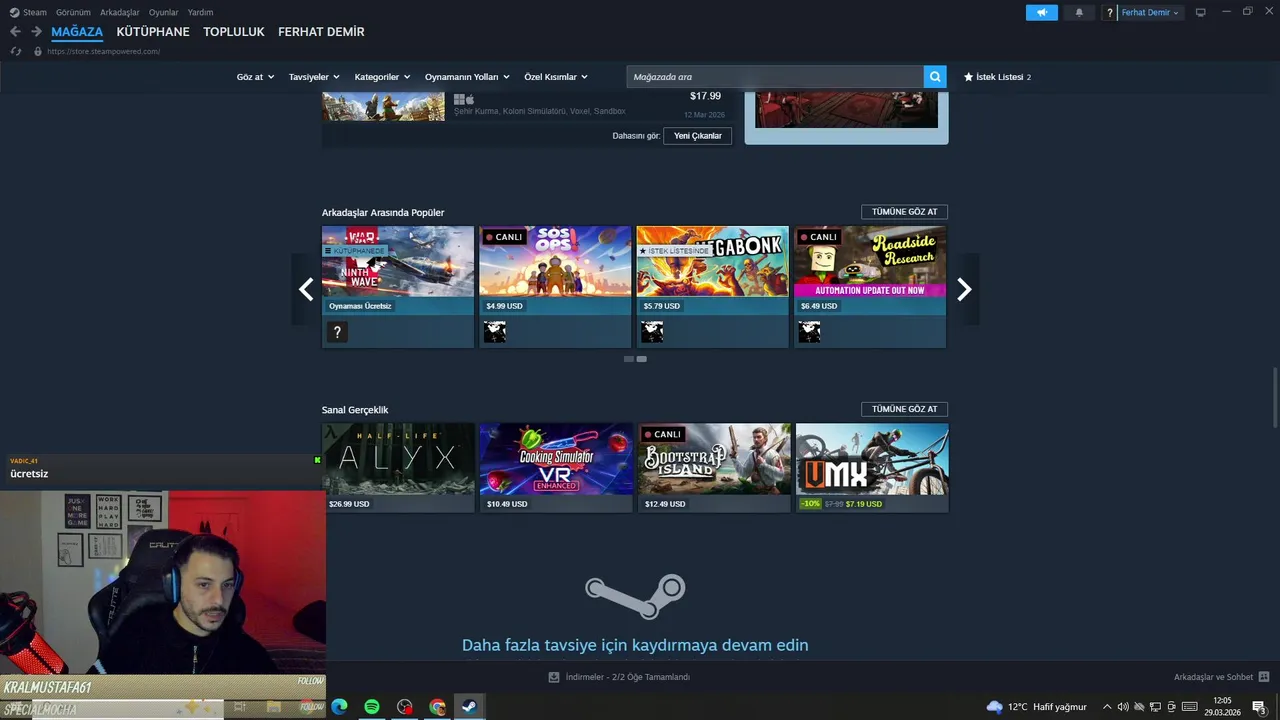Image resolution: width=1280 pixels, height=720 pixels.
Task: Select first carousel page dot
Action: [x=629, y=359]
